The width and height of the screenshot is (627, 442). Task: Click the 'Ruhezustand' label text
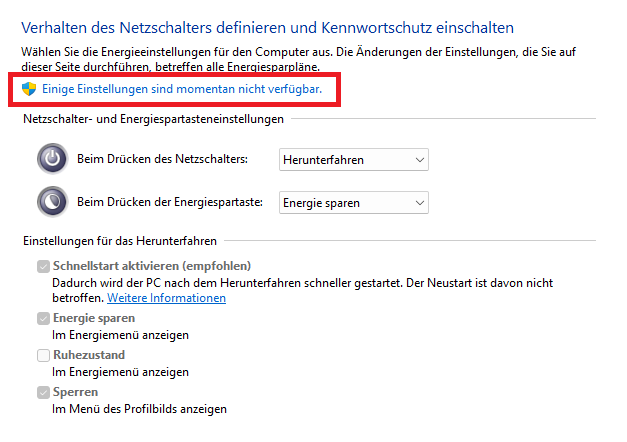[x=88, y=355]
